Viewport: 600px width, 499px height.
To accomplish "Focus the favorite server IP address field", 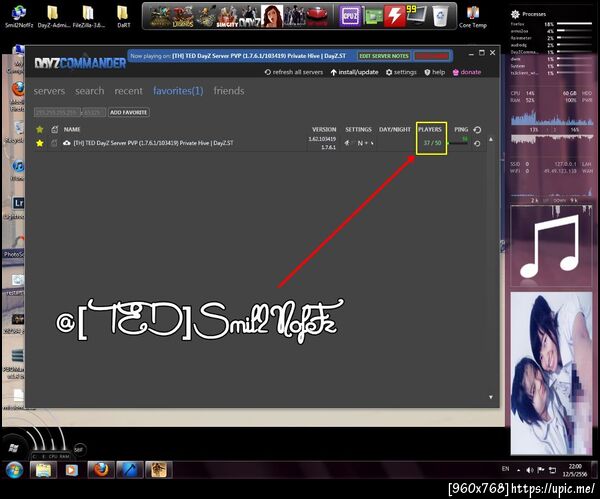I will (x=57, y=113).
